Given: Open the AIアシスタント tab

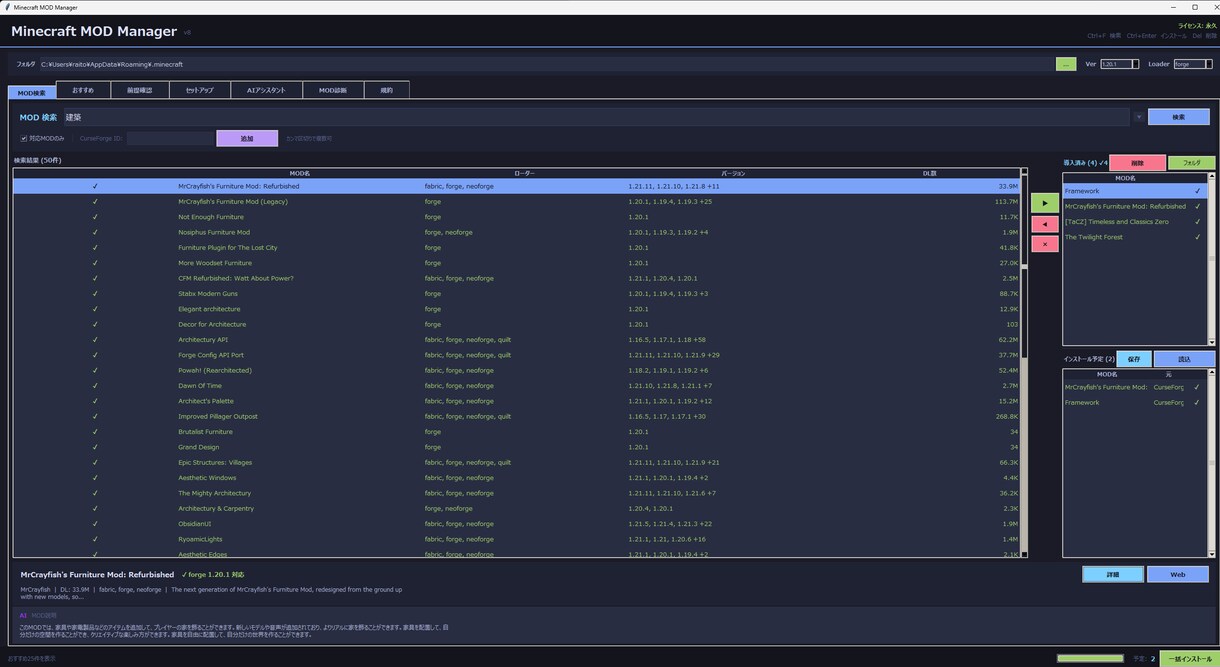Looking at the screenshot, I should click(266, 90).
